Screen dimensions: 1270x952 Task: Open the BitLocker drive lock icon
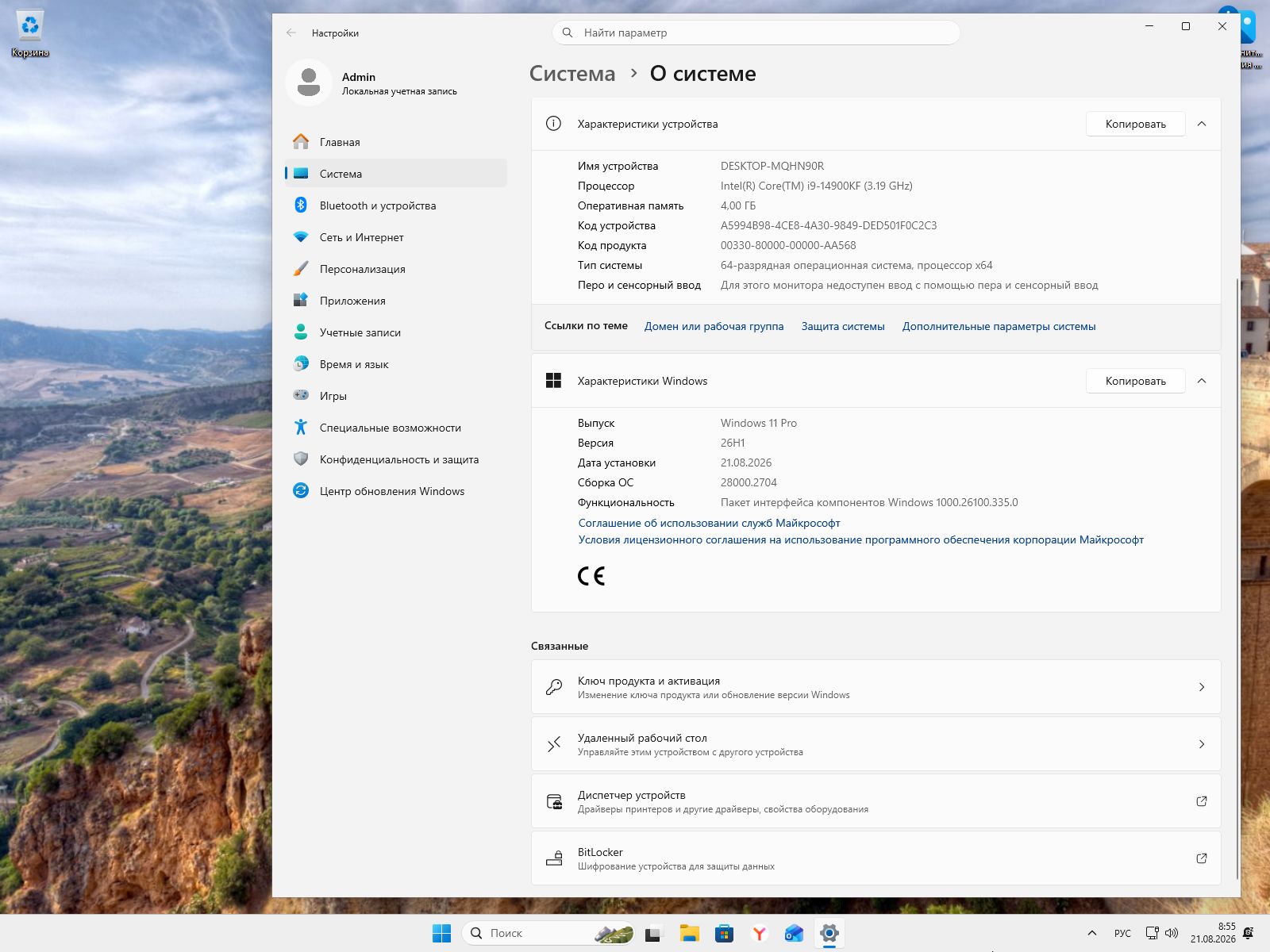(x=554, y=858)
